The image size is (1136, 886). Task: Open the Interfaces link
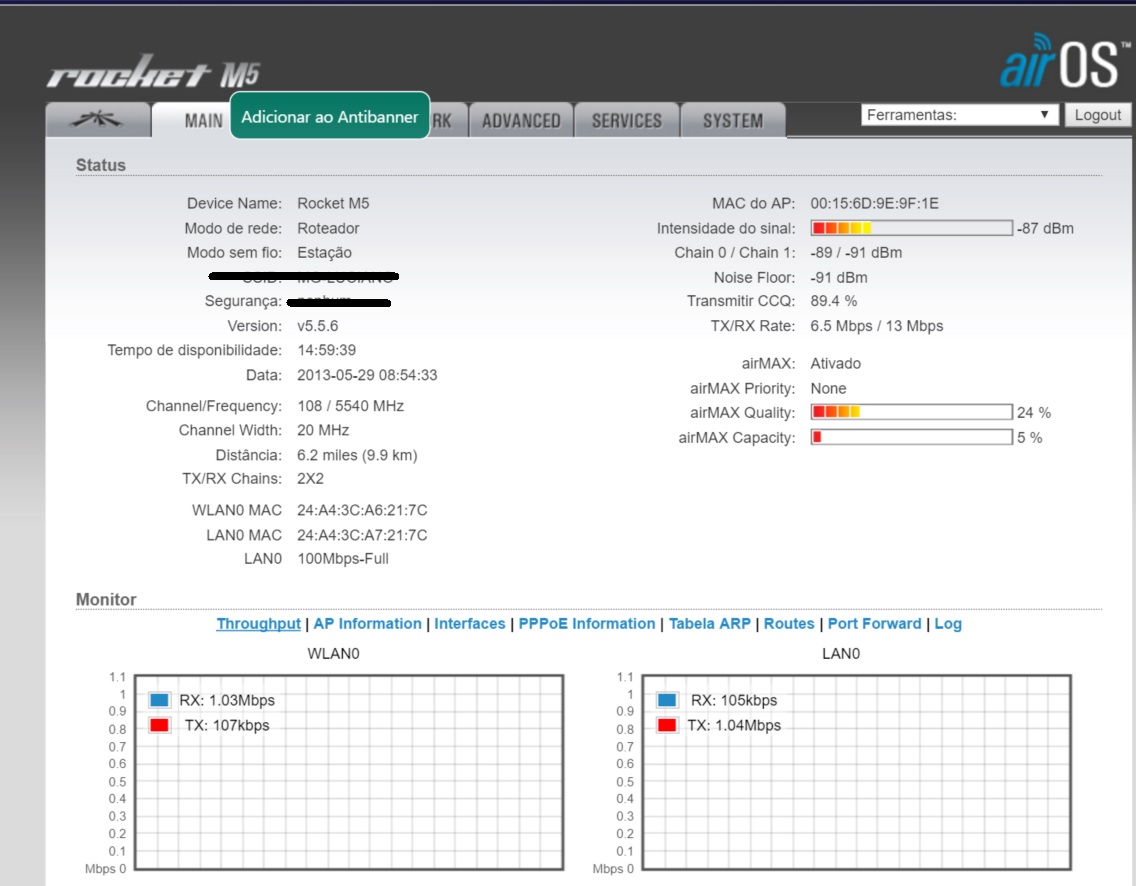coord(469,624)
